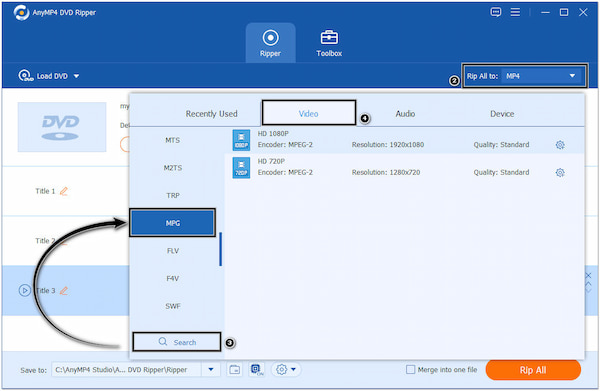Play Title 3 preview

click(24, 290)
